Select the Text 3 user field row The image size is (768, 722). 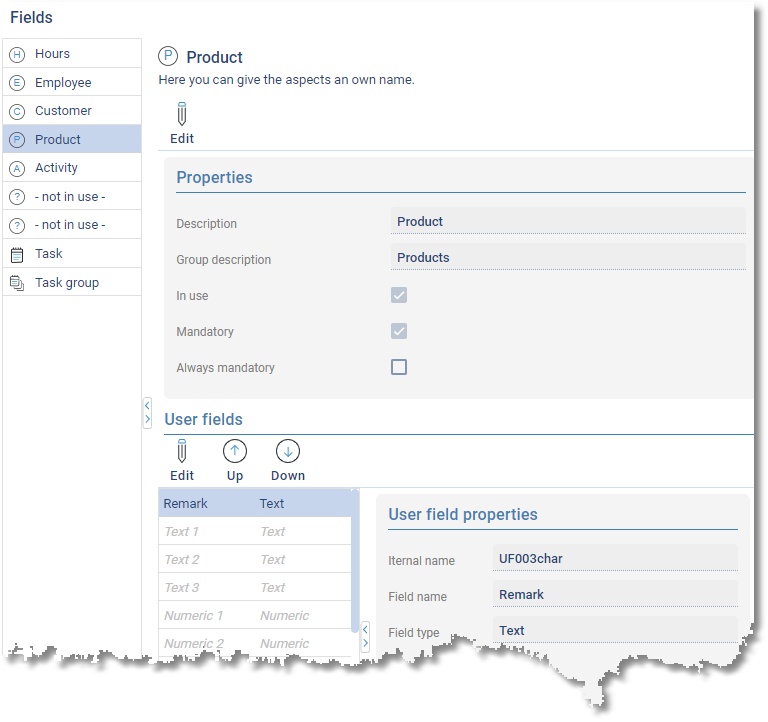point(255,587)
